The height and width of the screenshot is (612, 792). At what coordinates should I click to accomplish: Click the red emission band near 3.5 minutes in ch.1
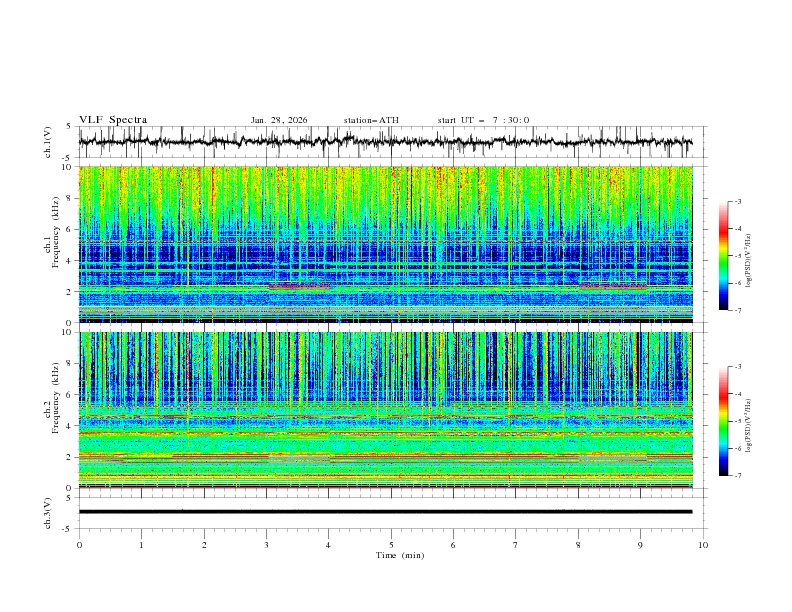pos(298,286)
